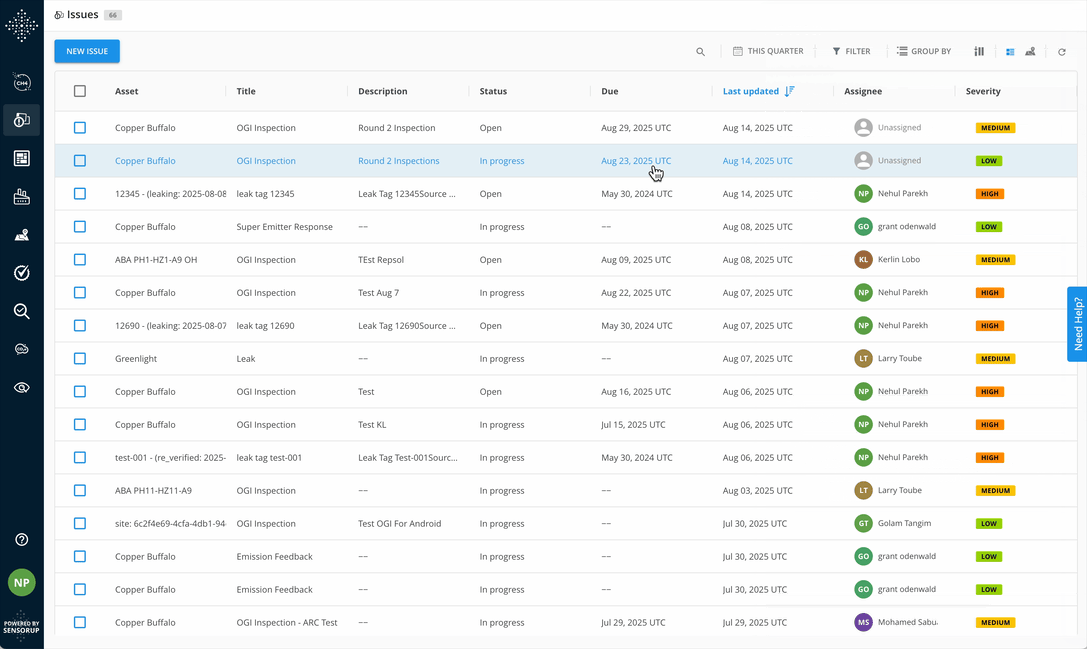This screenshot has width=1087, height=649.
Task: Open the This Quarter date range dropdown
Action: click(x=768, y=51)
